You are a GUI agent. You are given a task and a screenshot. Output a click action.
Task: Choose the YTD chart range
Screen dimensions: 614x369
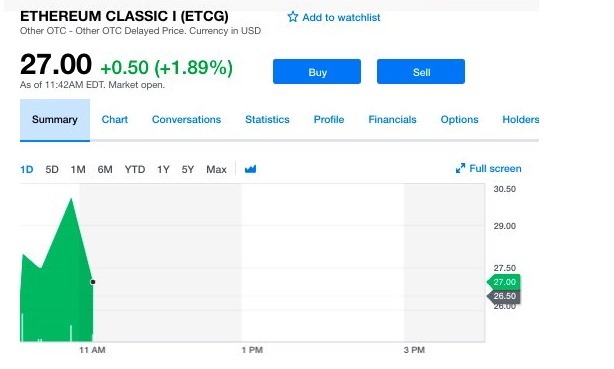pyautogui.click(x=135, y=170)
